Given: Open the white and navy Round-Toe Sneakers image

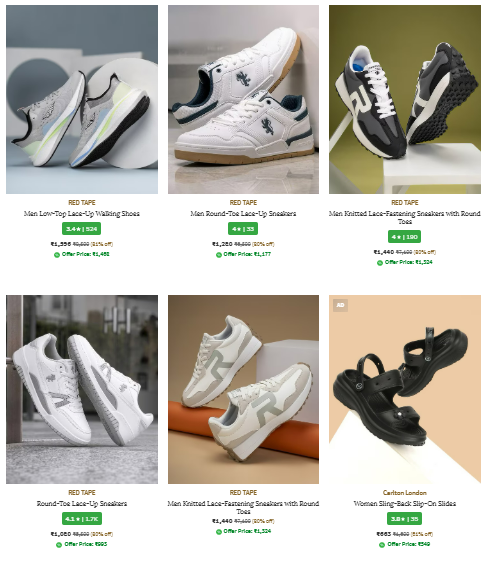Looking at the screenshot, I should point(243,99).
